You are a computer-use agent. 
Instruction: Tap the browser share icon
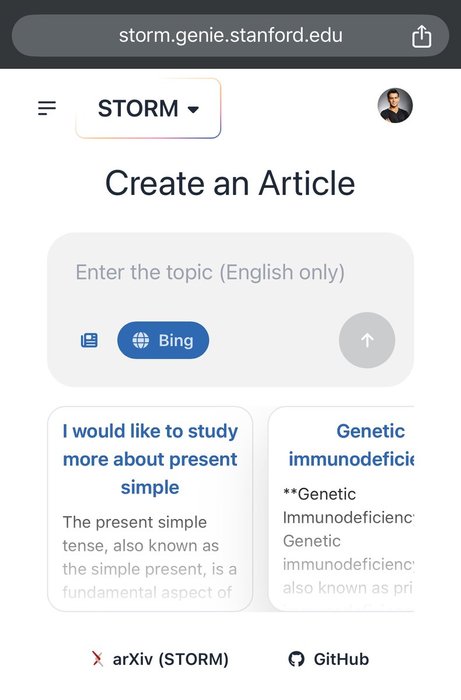421,36
